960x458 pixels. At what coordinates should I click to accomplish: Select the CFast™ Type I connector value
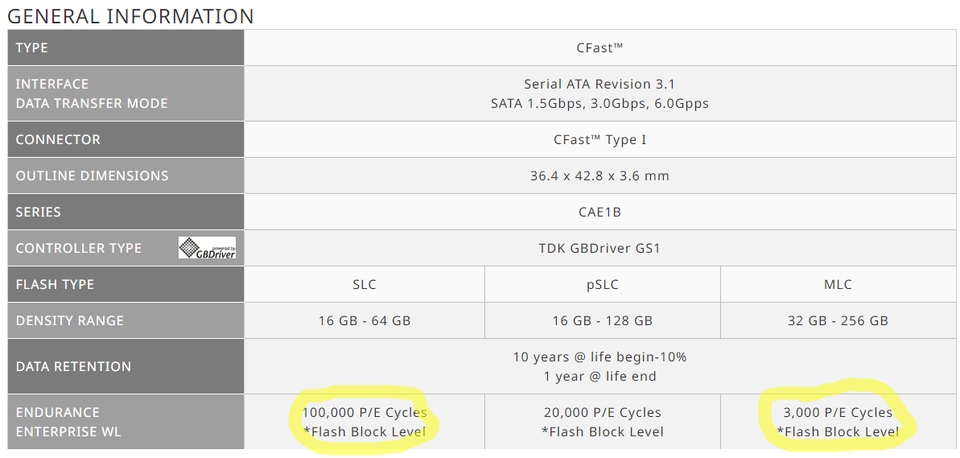click(599, 140)
